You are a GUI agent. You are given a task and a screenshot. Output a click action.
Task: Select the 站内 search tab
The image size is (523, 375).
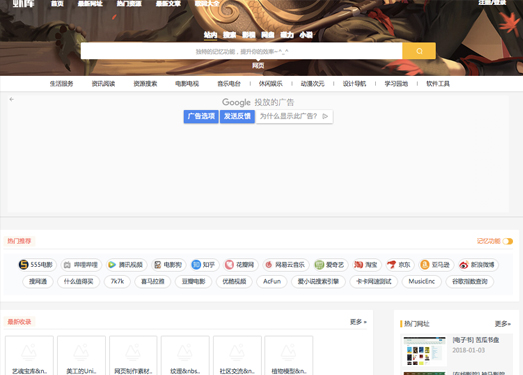[x=210, y=35]
